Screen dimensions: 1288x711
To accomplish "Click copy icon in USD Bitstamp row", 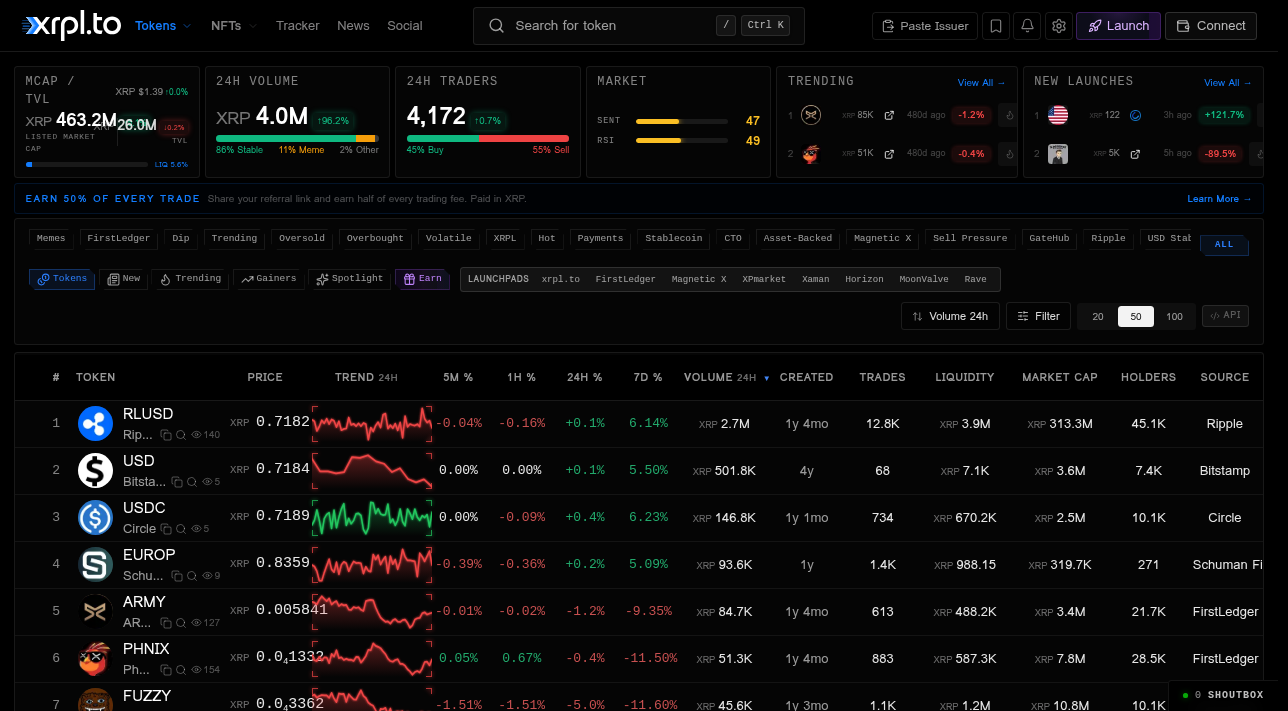I will [177, 482].
